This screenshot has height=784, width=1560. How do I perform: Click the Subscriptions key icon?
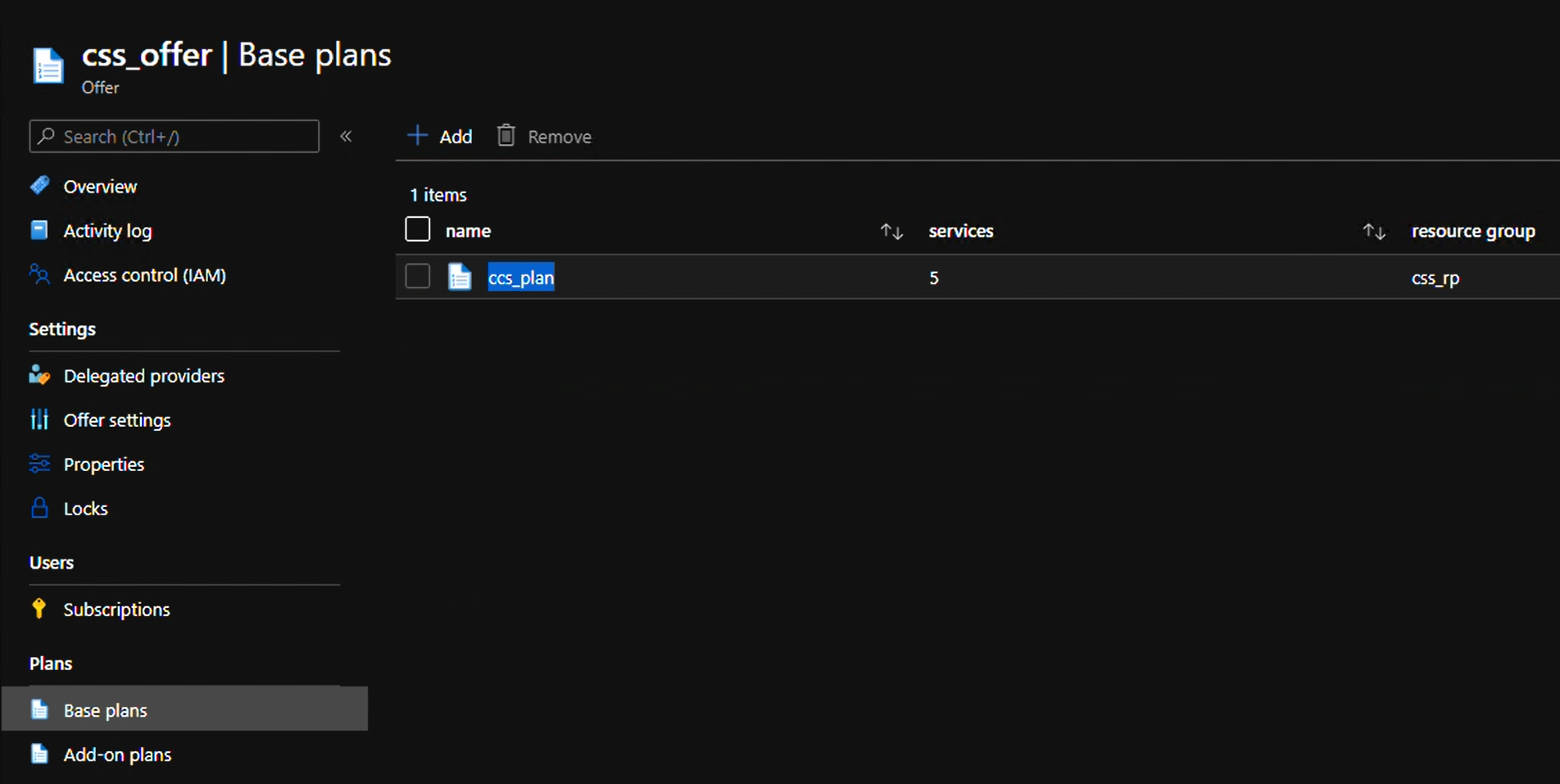[x=39, y=609]
